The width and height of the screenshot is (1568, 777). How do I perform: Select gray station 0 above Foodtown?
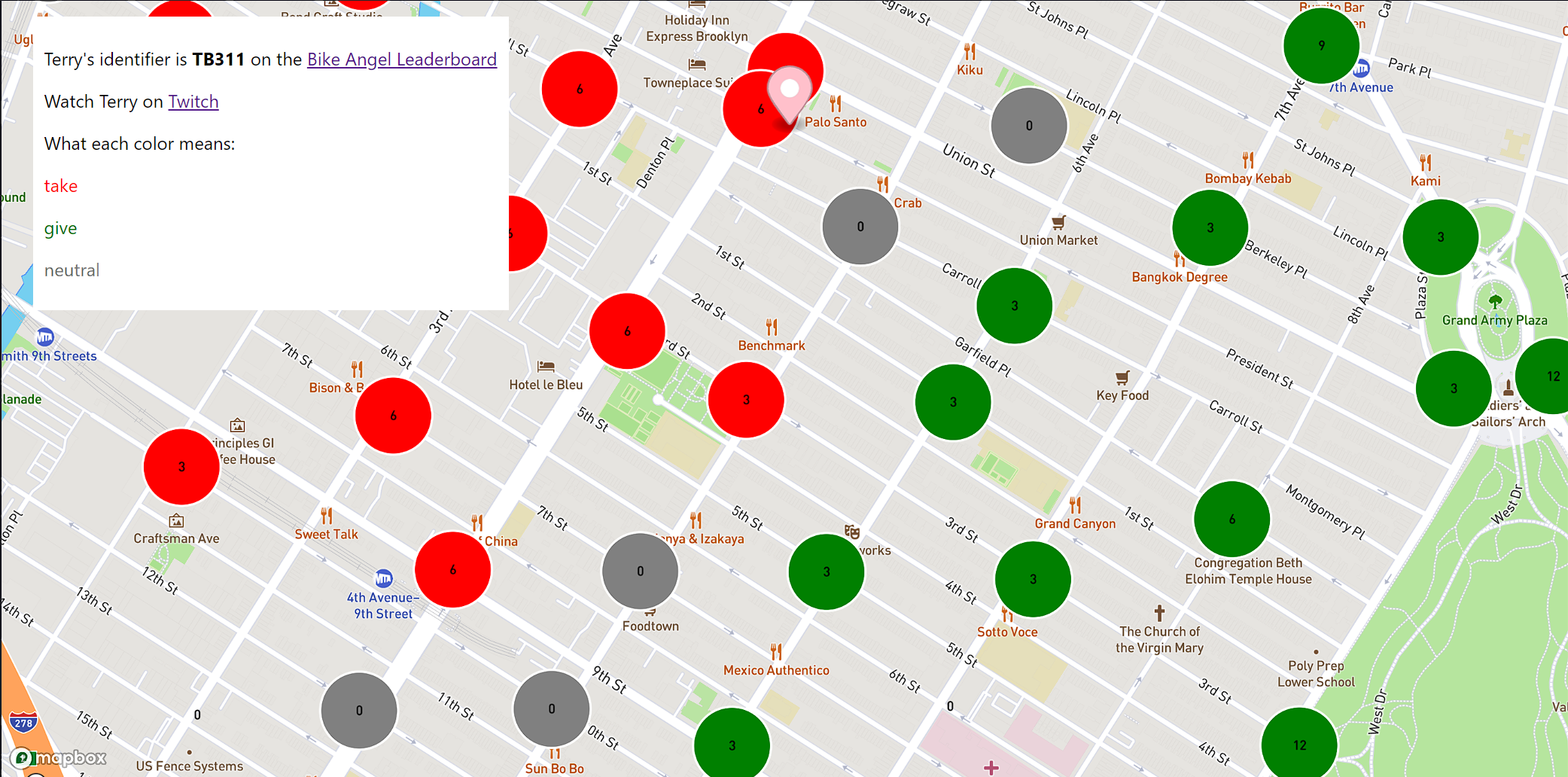pos(640,571)
